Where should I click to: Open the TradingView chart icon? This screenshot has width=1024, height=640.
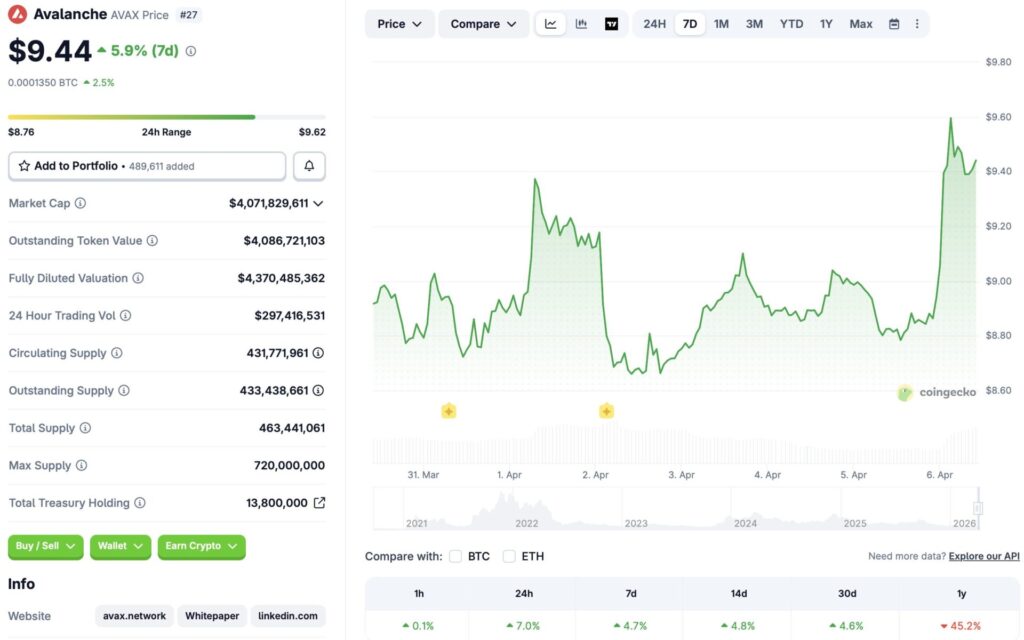611,23
